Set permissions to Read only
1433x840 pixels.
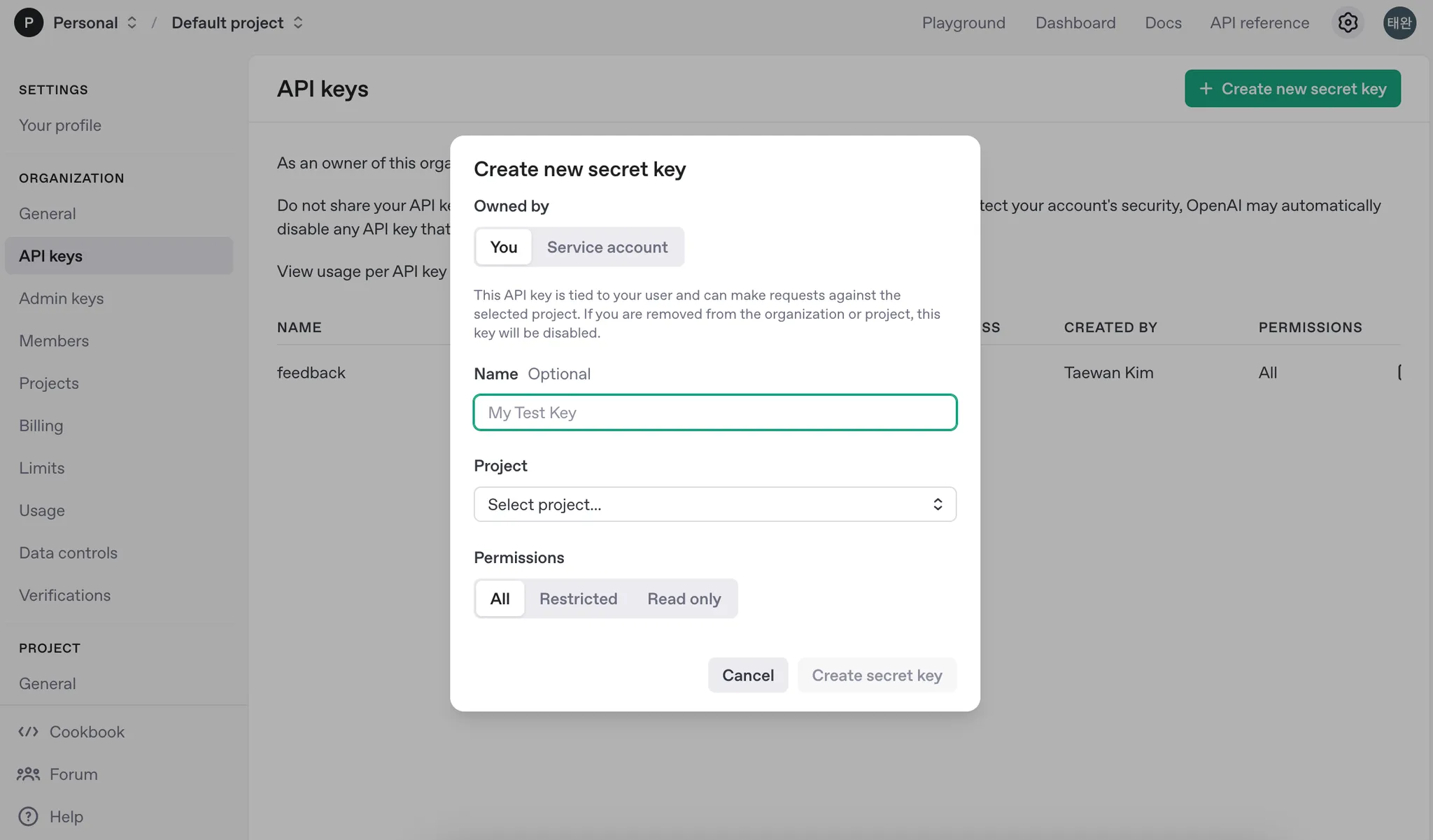[x=684, y=599]
